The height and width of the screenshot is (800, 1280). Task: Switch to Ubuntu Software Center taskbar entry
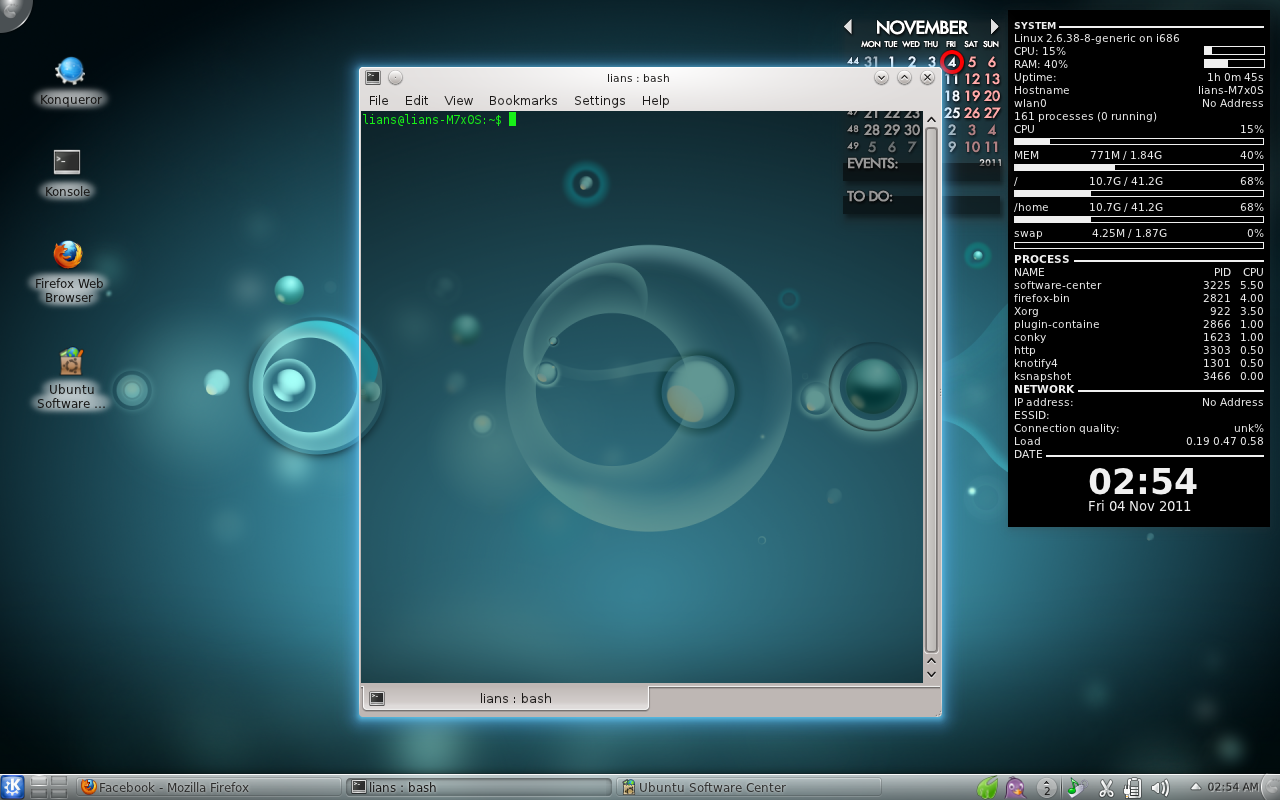pyautogui.click(x=749, y=787)
